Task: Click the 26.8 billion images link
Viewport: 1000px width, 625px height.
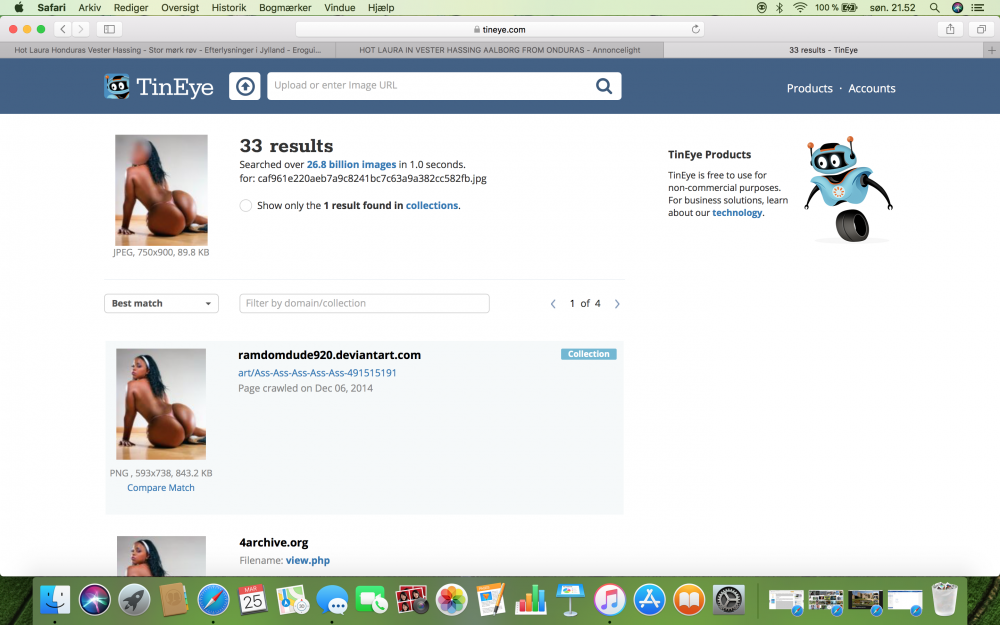Action: [x=351, y=165]
